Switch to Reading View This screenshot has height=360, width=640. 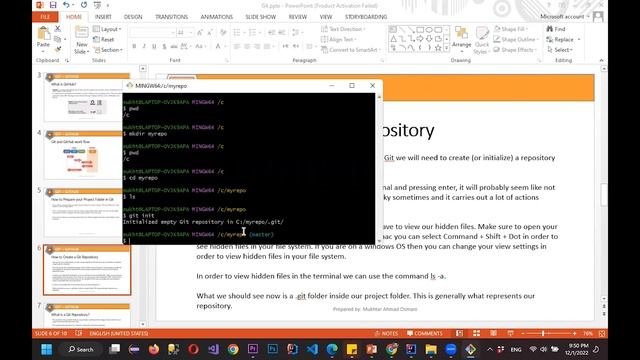point(493,333)
